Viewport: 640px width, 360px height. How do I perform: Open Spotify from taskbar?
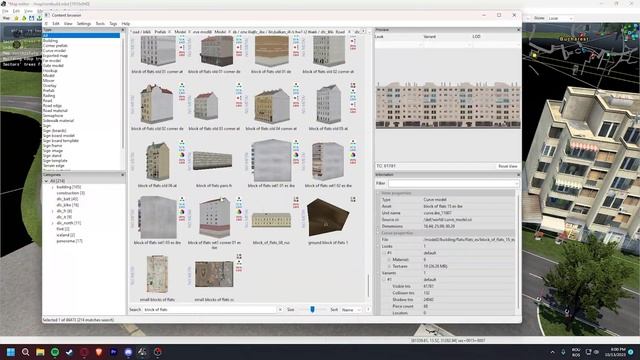(x=55, y=352)
